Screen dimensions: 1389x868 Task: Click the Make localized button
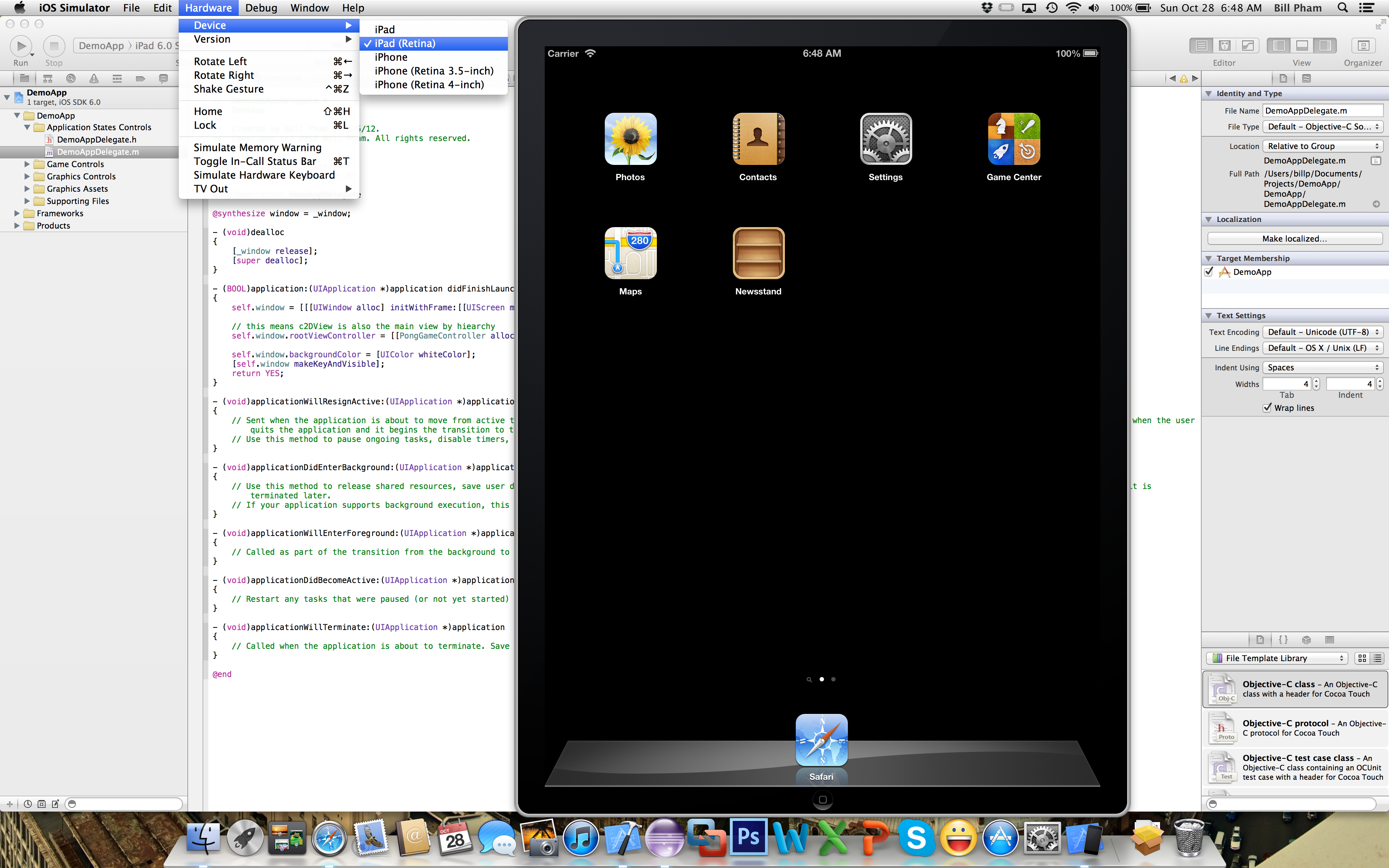click(1294, 238)
